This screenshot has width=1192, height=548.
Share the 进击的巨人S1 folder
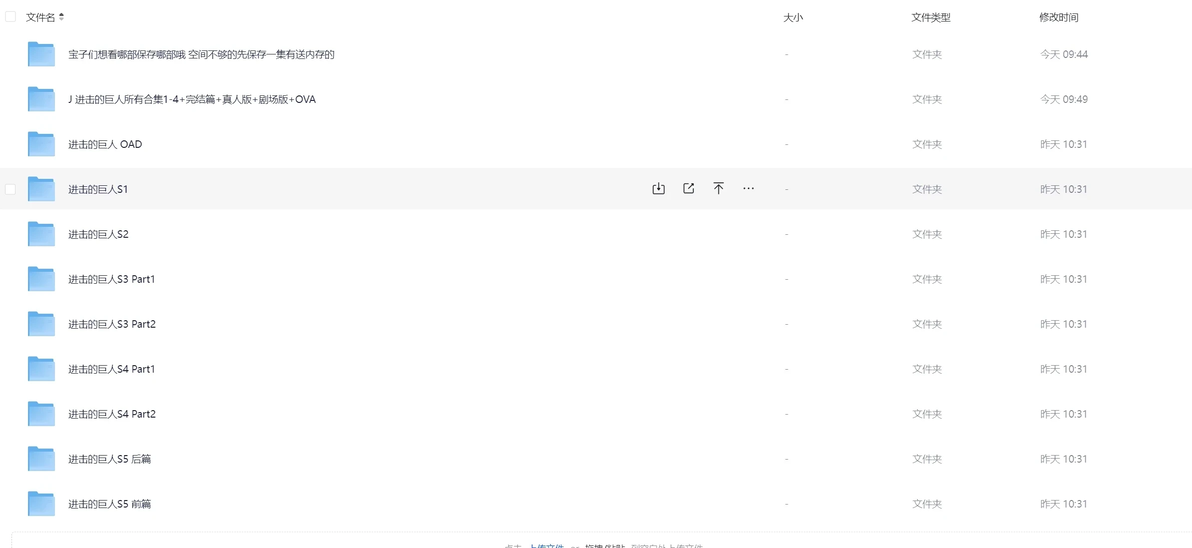pyautogui.click(x=689, y=188)
